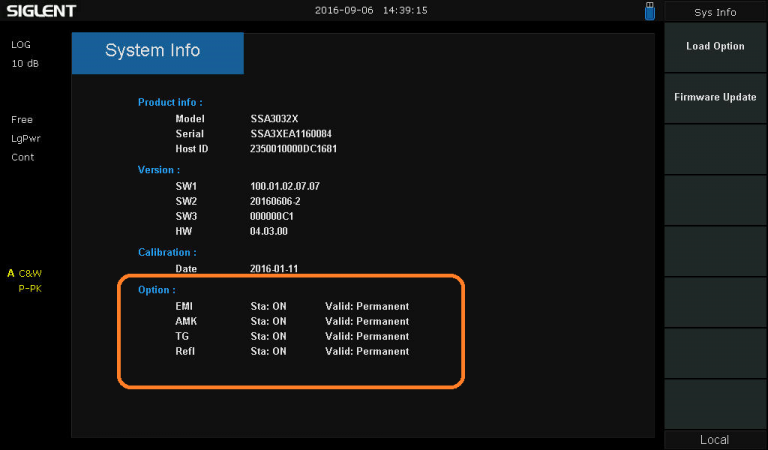Screen dimensions: 768x450
Task: Click the SIGLENT logo
Action: [x=41, y=11]
